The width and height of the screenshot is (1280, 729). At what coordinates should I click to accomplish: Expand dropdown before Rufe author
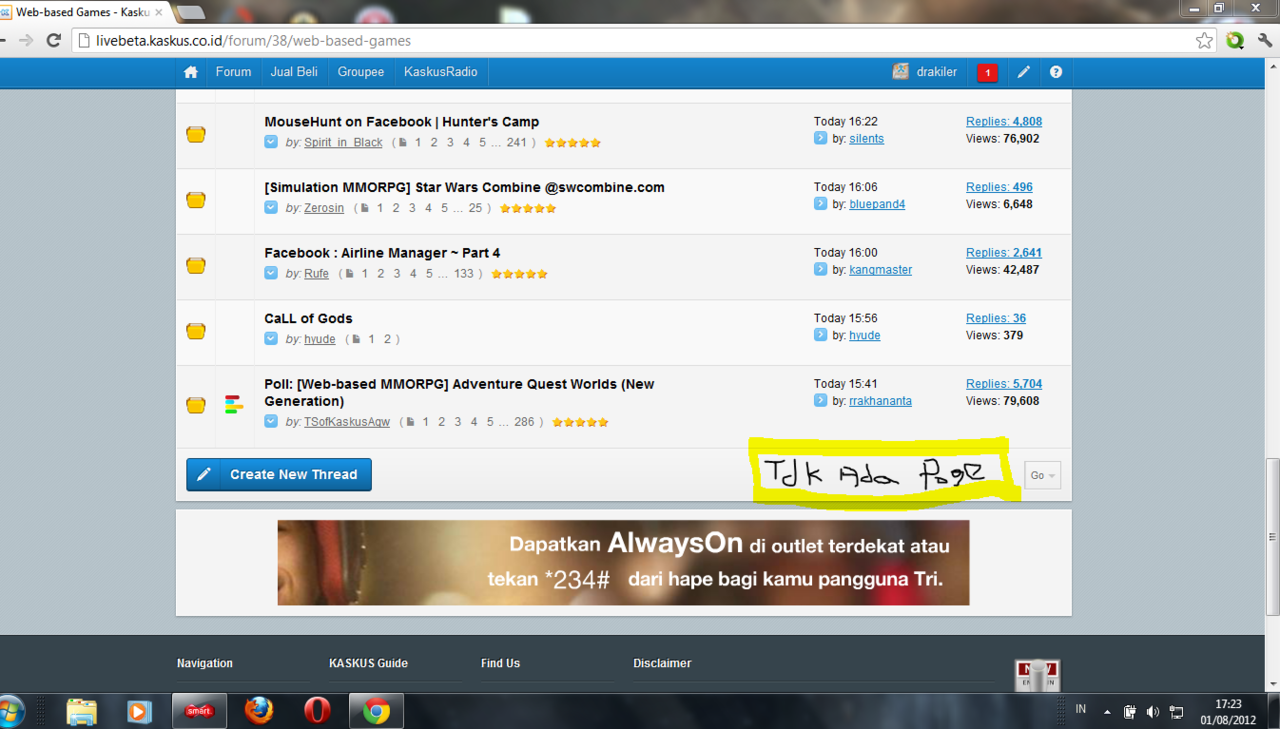271,274
